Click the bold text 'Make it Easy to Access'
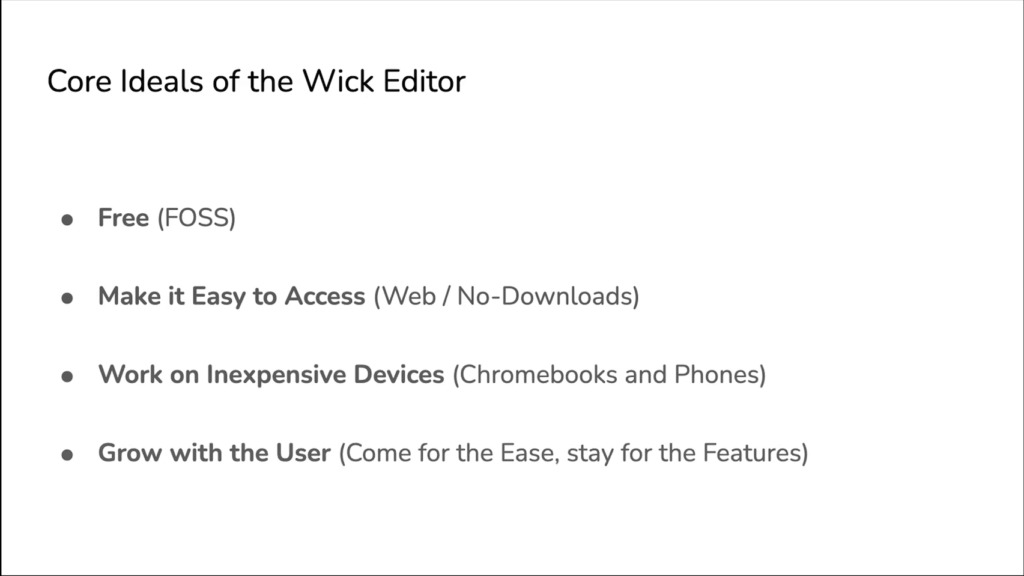The height and width of the screenshot is (576, 1024). [231, 296]
